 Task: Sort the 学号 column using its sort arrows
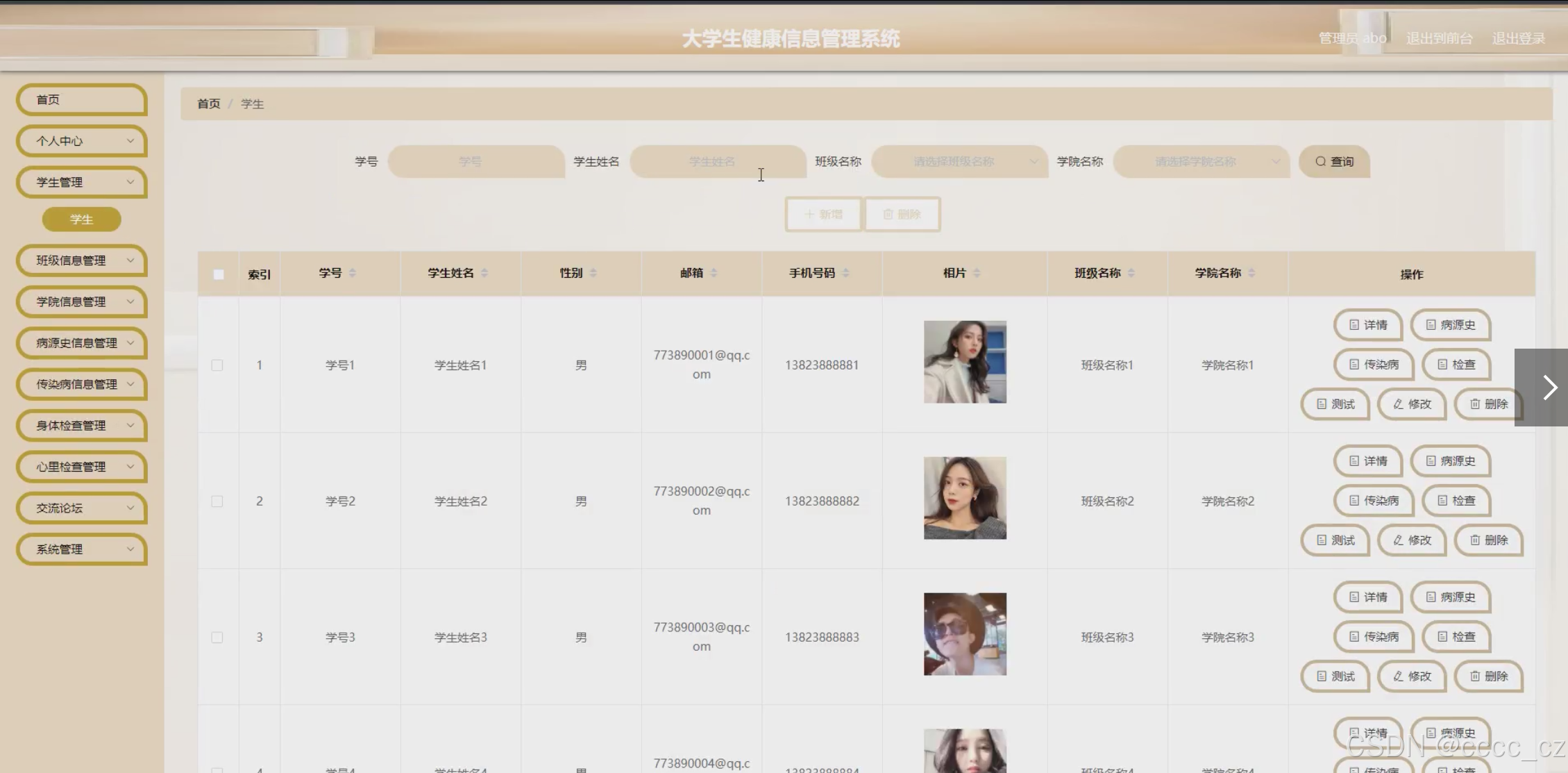353,273
